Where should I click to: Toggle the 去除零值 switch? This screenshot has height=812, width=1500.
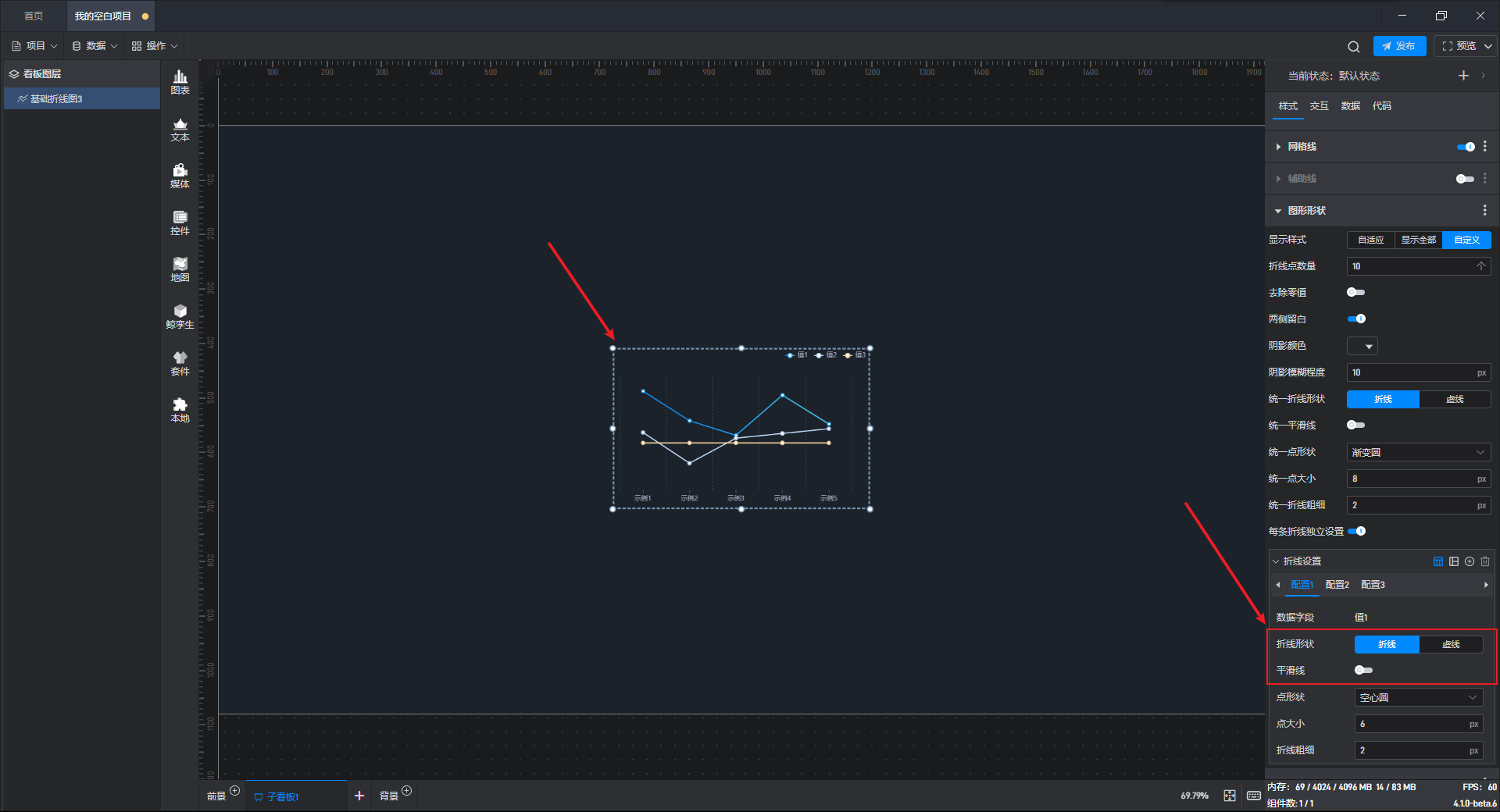pos(1356,293)
